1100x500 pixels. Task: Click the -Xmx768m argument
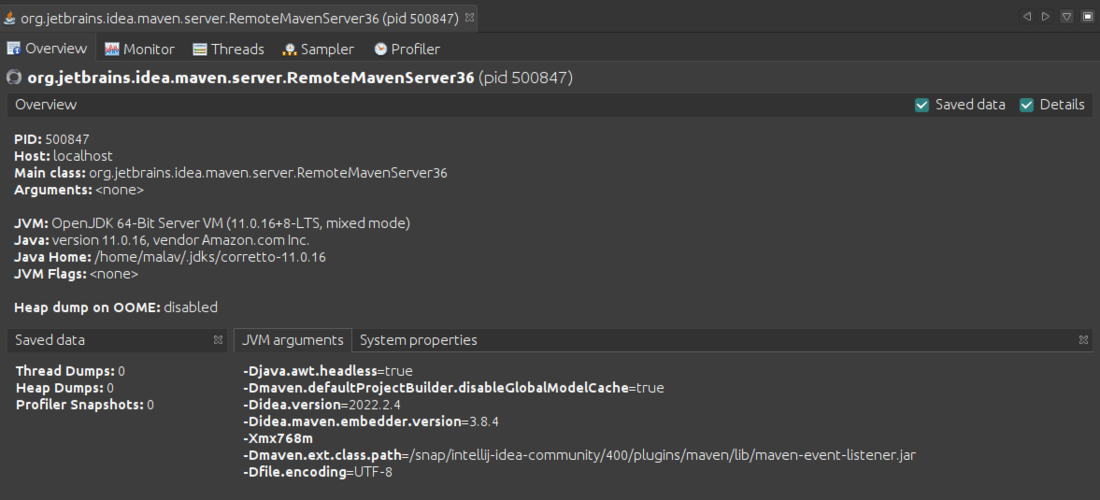pyautogui.click(x=278, y=438)
